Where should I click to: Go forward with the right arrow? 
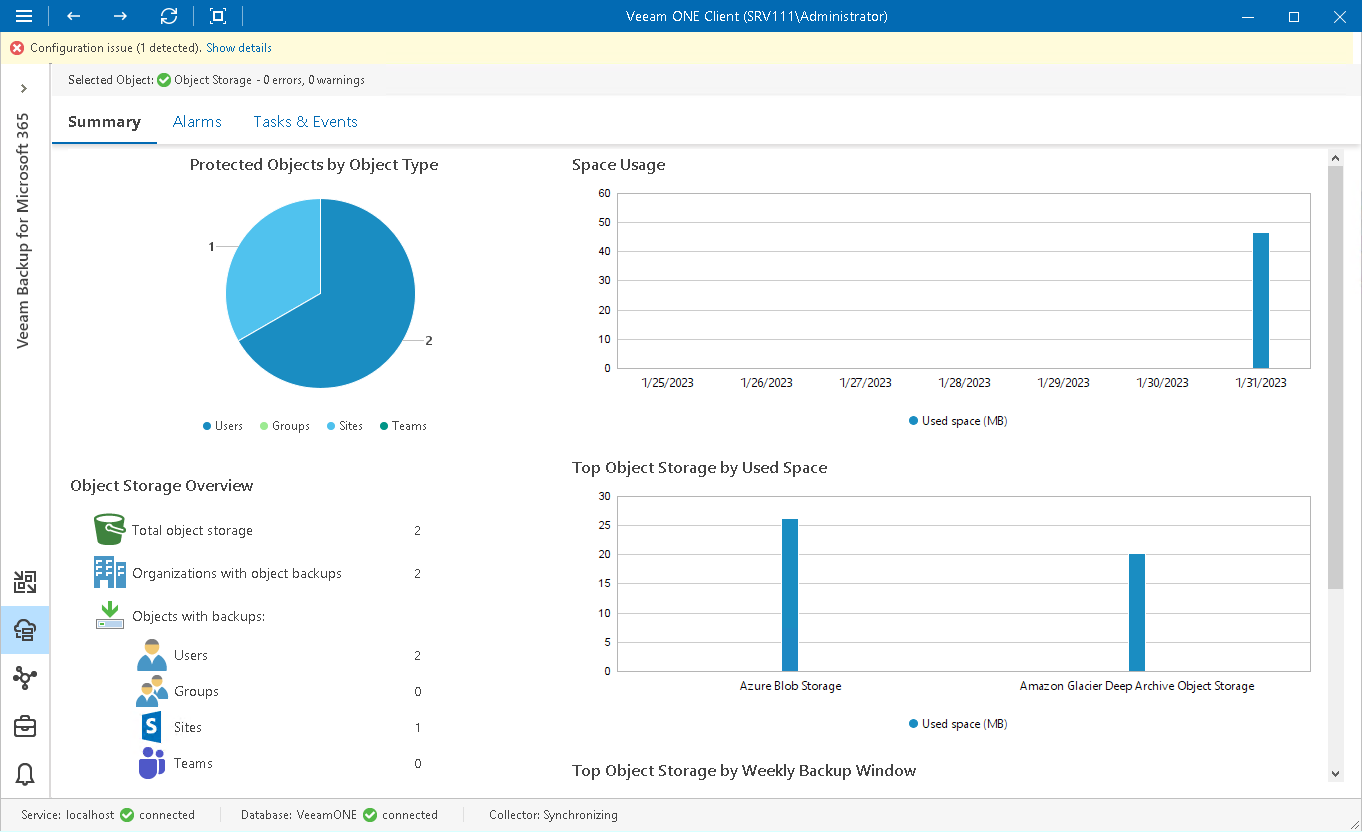tap(121, 16)
